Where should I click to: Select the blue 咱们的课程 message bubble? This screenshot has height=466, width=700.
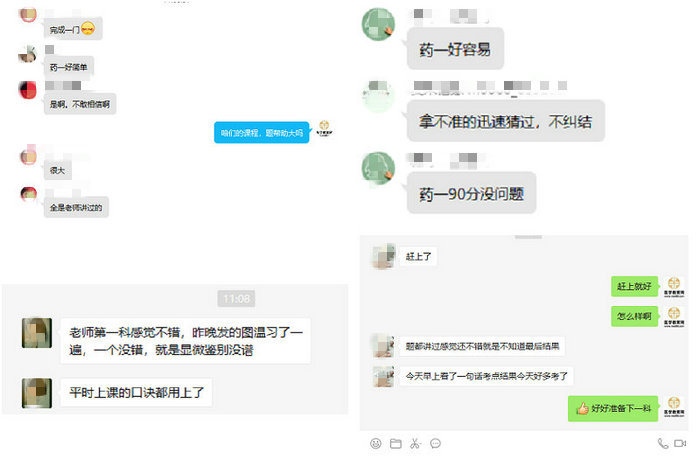click(262, 133)
